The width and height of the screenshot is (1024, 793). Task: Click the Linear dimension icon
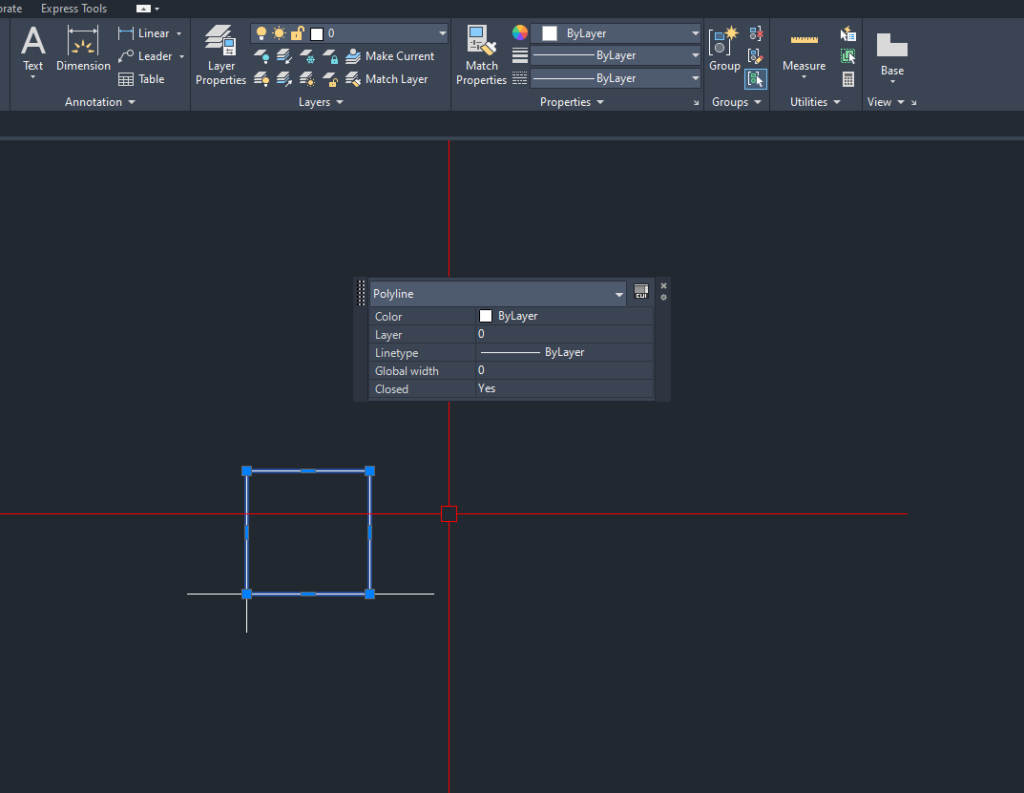(125, 33)
